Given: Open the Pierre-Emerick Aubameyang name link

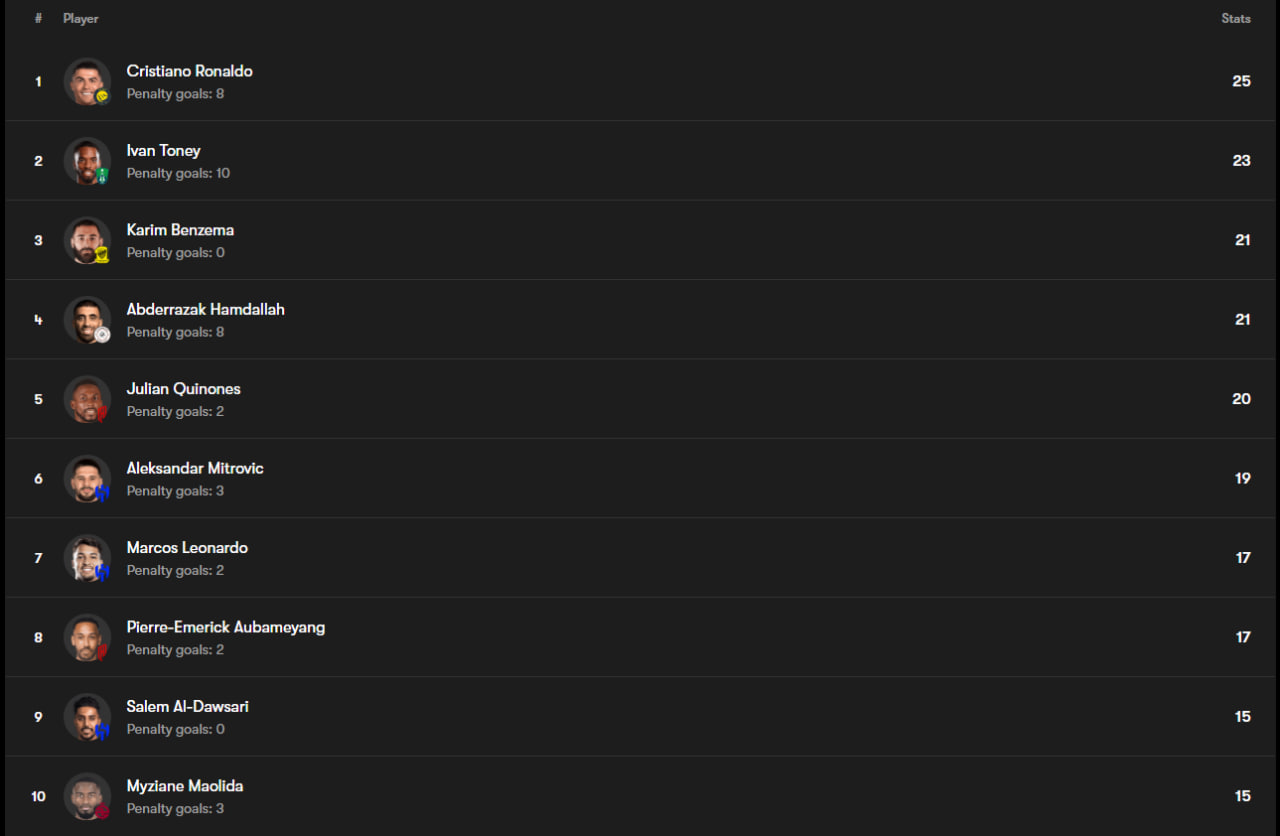Looking at the screenshot, I should (225, 627).
